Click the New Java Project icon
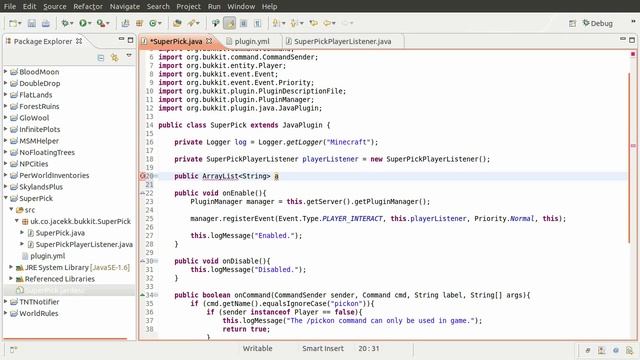Viewport: 640px width, 360px height. point(125,23)
